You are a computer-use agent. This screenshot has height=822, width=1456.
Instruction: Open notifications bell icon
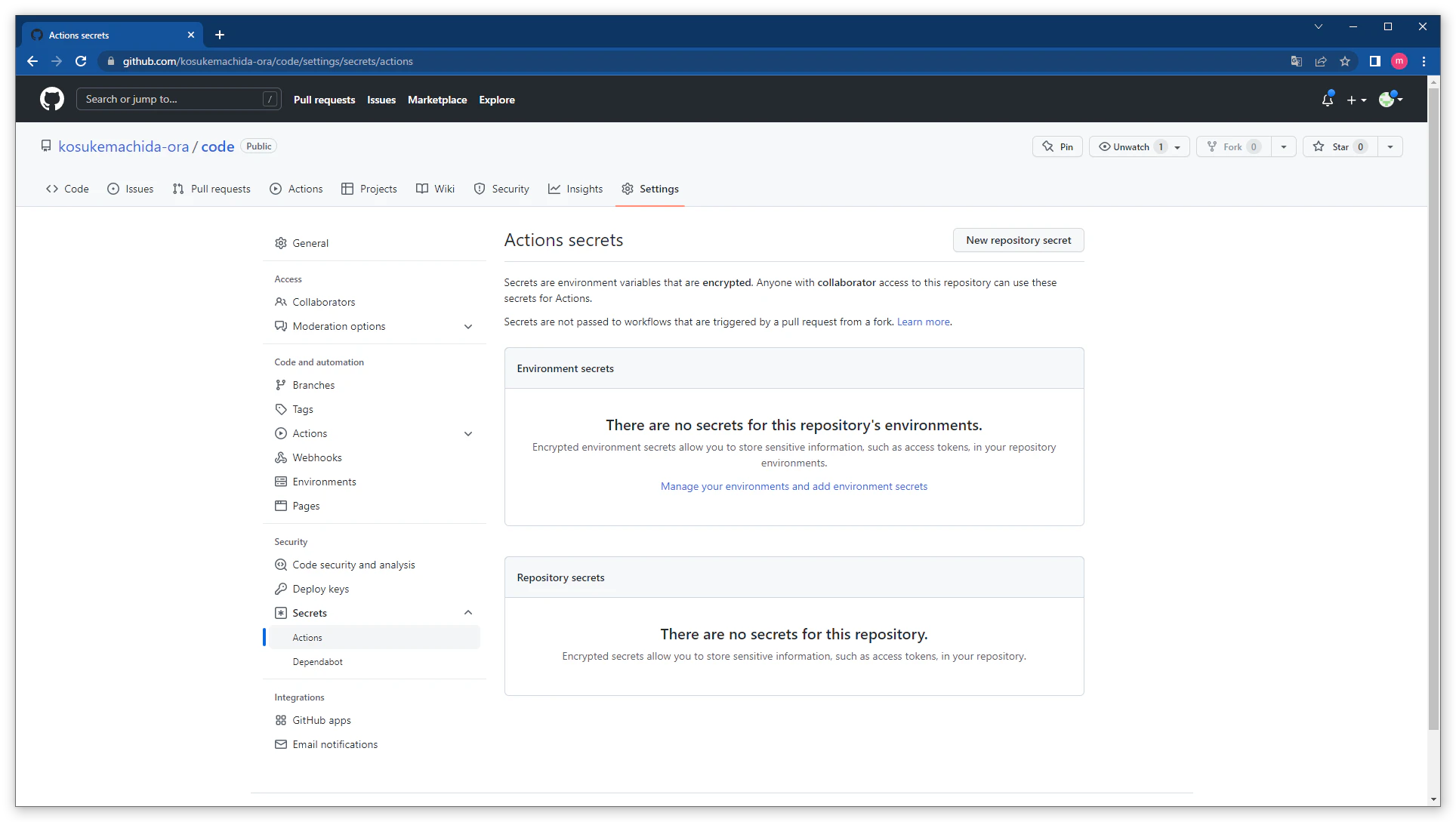1327,100
